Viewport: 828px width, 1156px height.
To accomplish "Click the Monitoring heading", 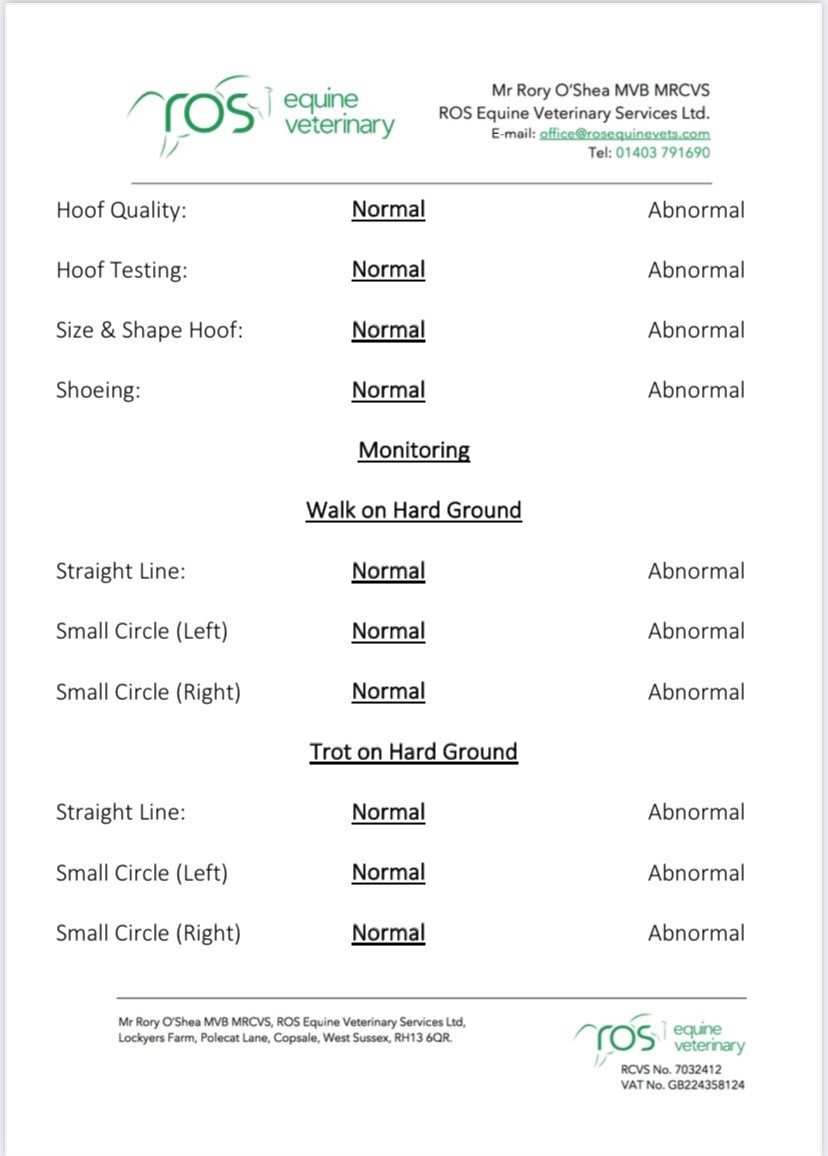I will click(x=414, y=450).
